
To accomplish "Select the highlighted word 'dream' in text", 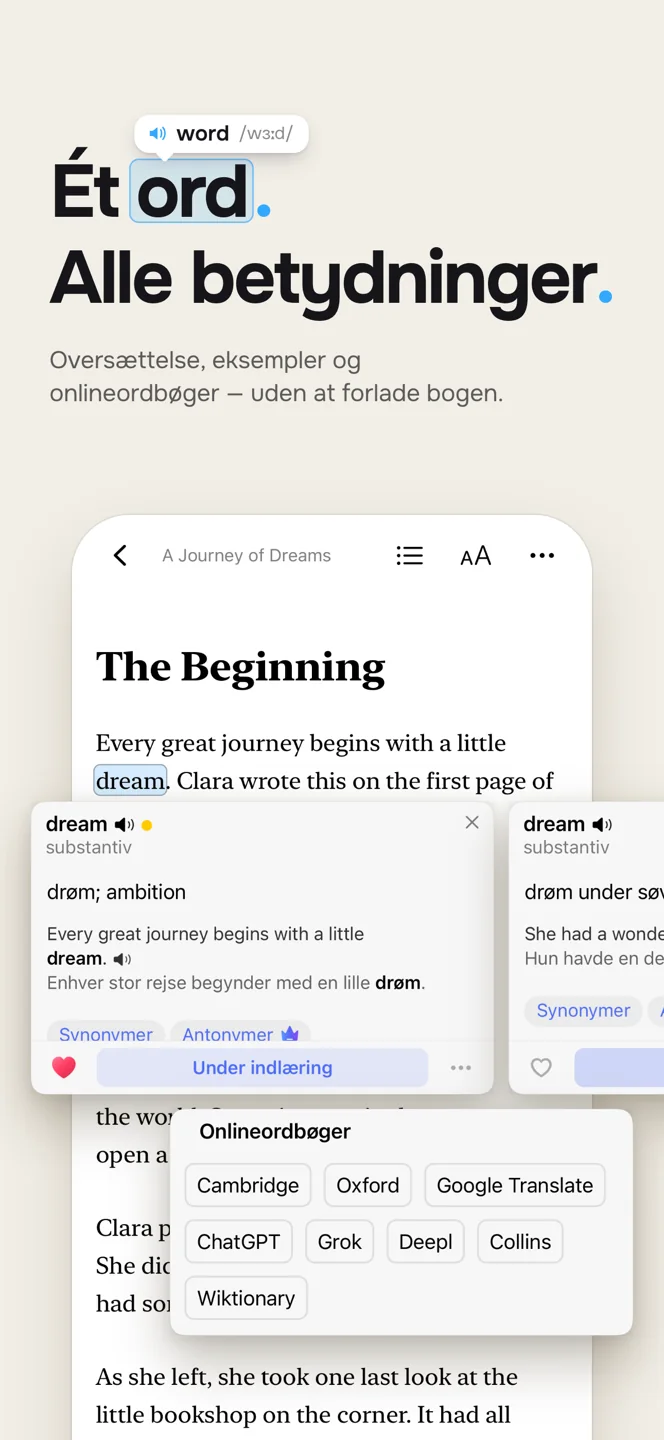I will (x=130, y=780).
